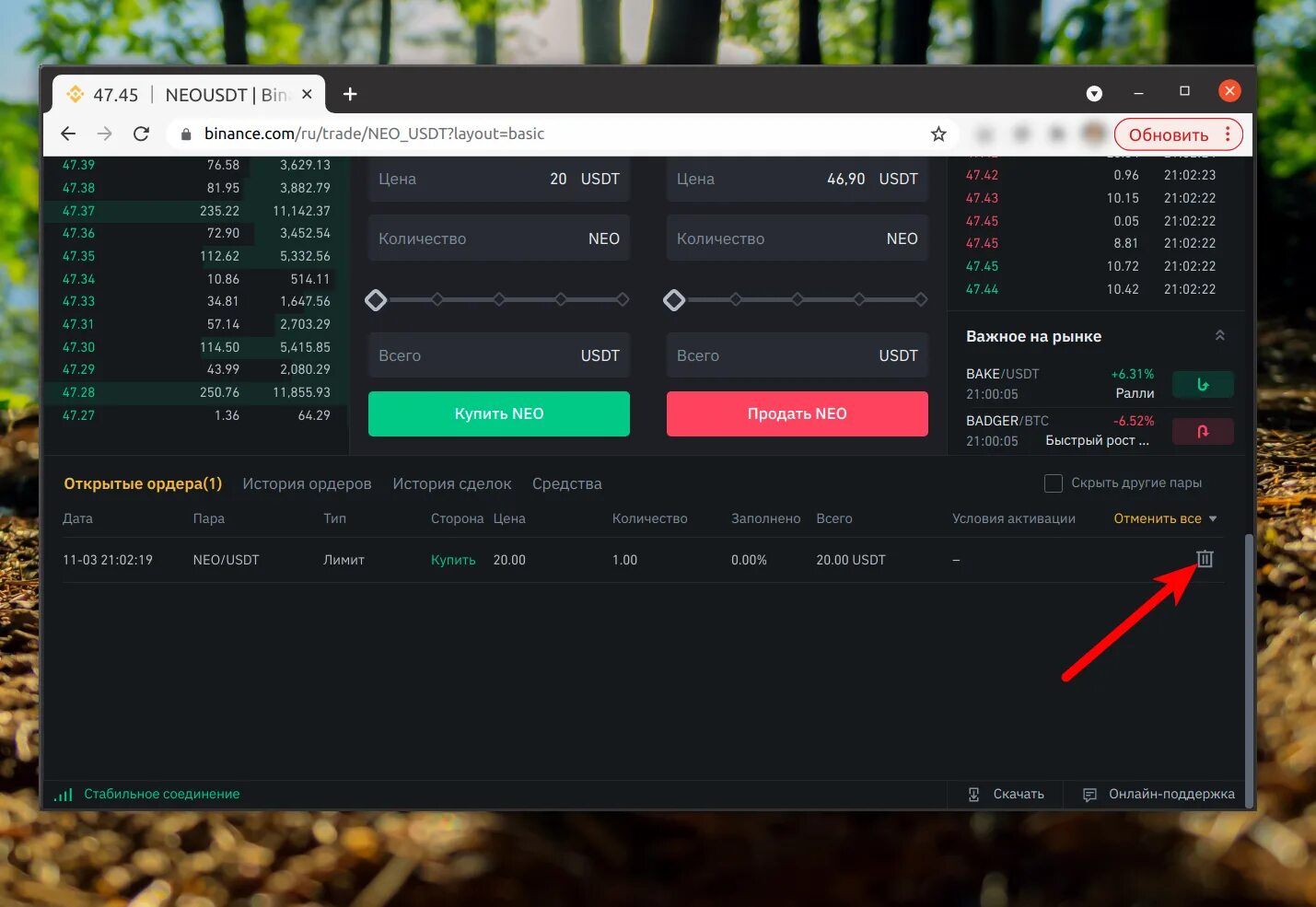This screenshot has width=1316, height=907.
Task: Click the sell-side Цена field showing 46.90
Action: coord(798,179)
